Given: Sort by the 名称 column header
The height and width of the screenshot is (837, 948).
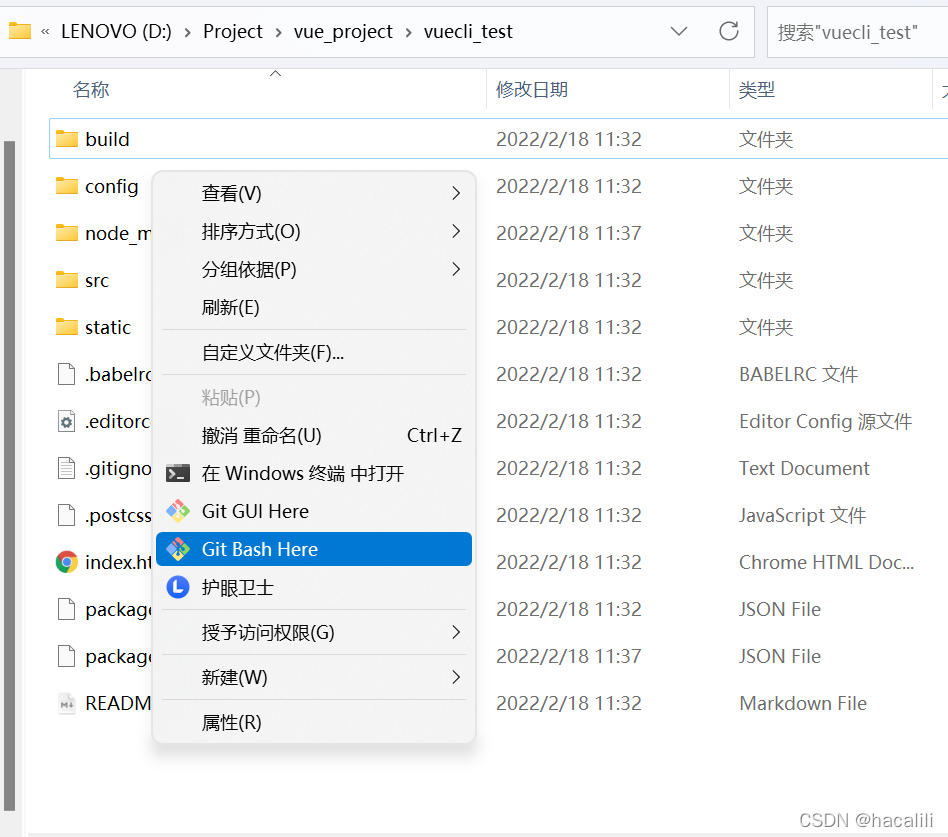Looking at the screenshot, I should pyautogui.click(x=91, y=90).
